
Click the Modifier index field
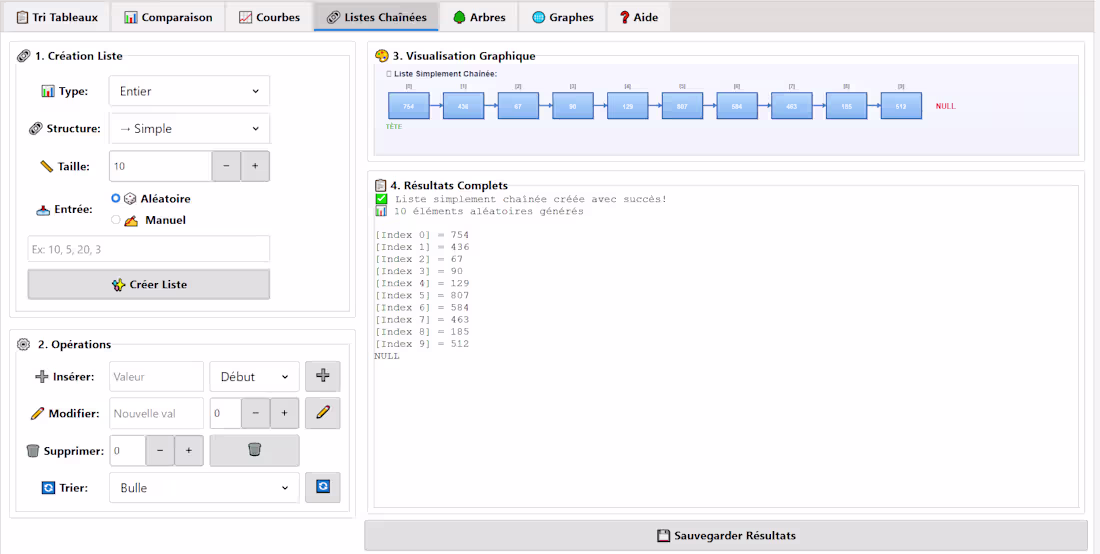(226, 414)
